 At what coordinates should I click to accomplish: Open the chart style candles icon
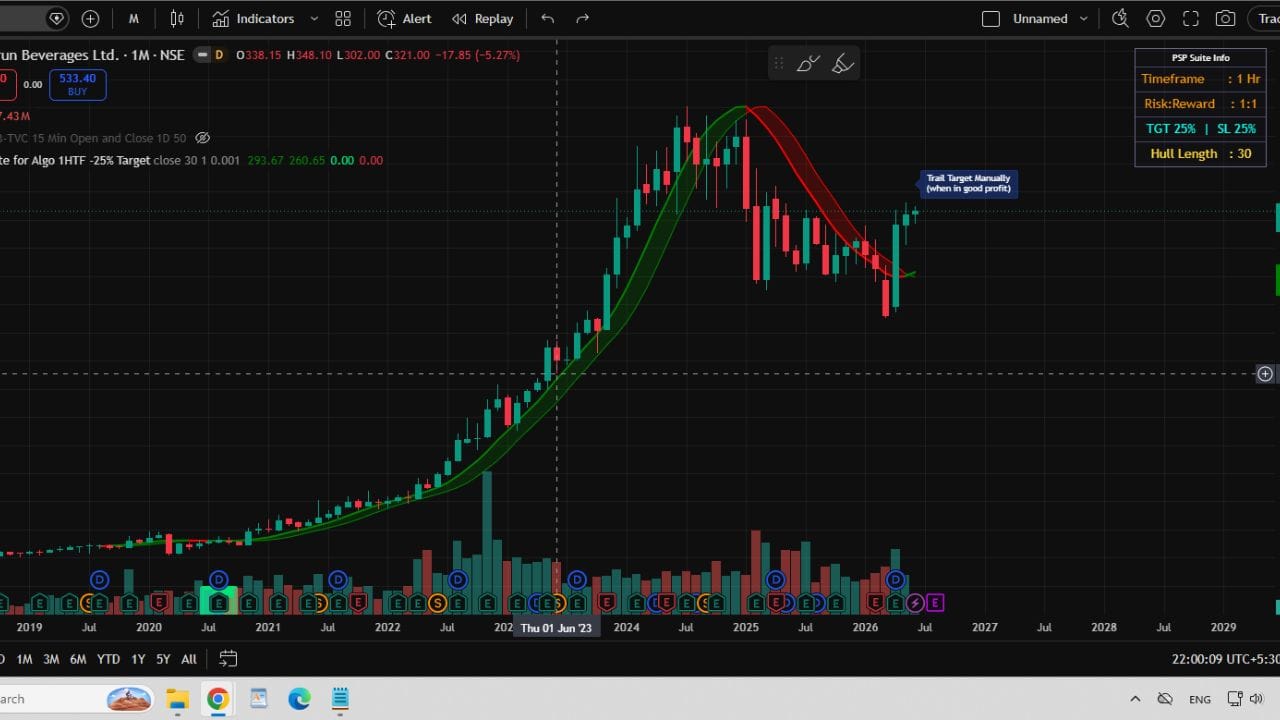(177, 19)
